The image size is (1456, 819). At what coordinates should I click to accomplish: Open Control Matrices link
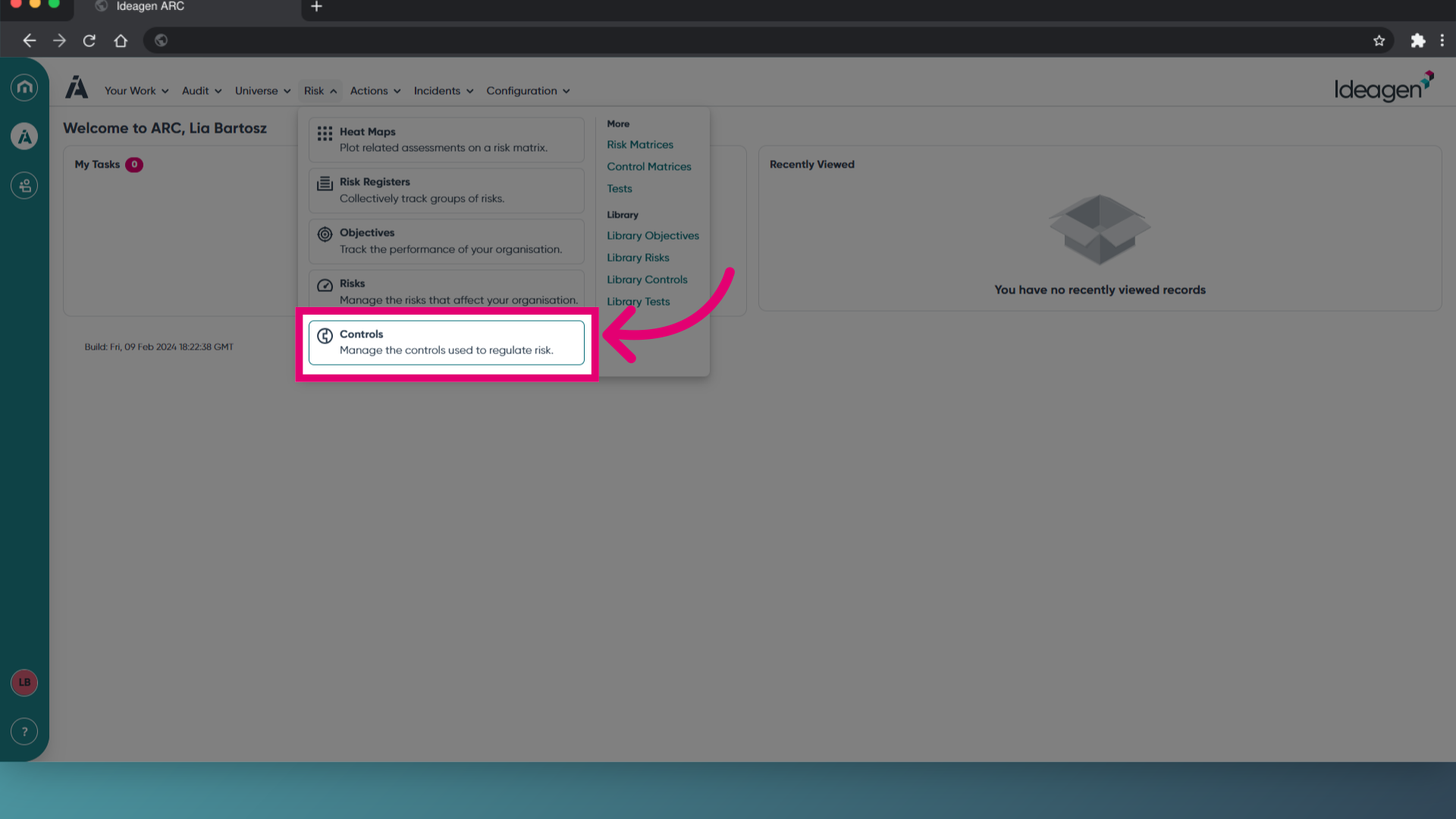click(649, 167)
